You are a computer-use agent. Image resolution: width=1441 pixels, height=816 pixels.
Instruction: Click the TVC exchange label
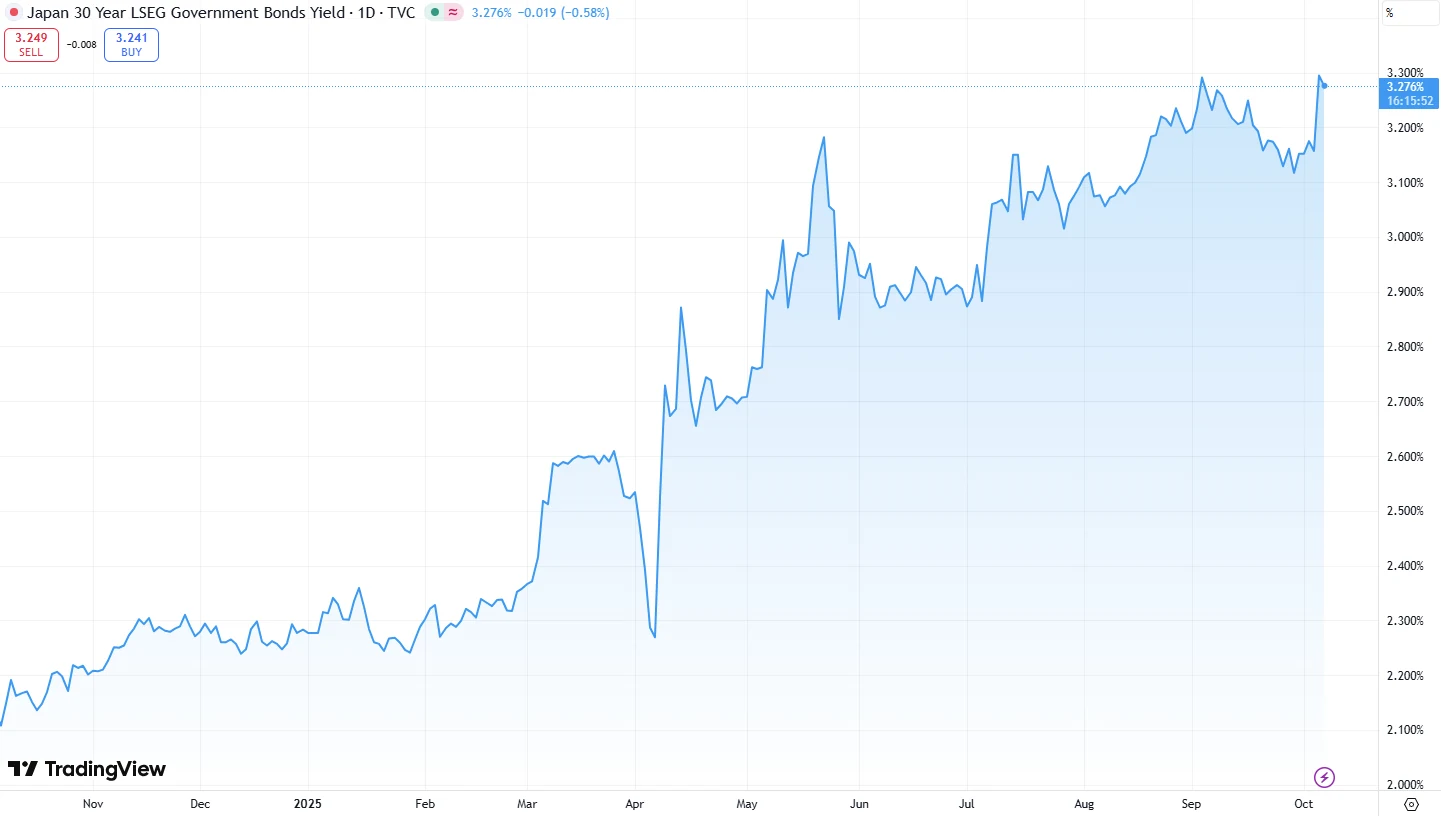401,13
